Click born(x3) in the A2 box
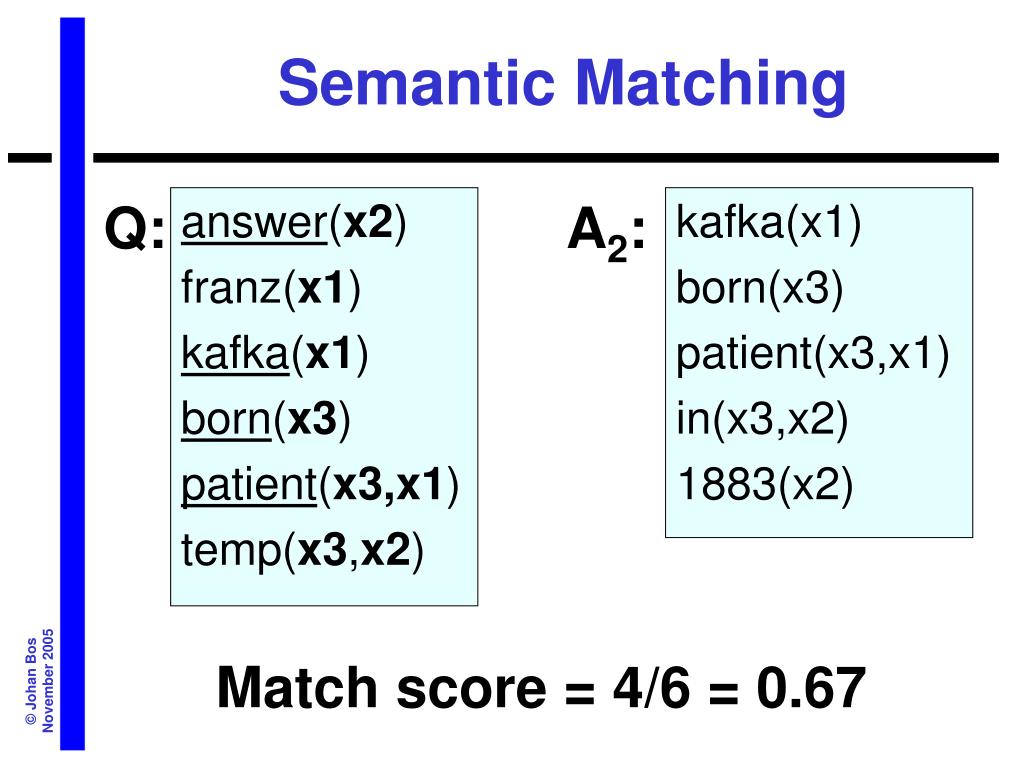 pyautogui.click(x=760, y=288)
